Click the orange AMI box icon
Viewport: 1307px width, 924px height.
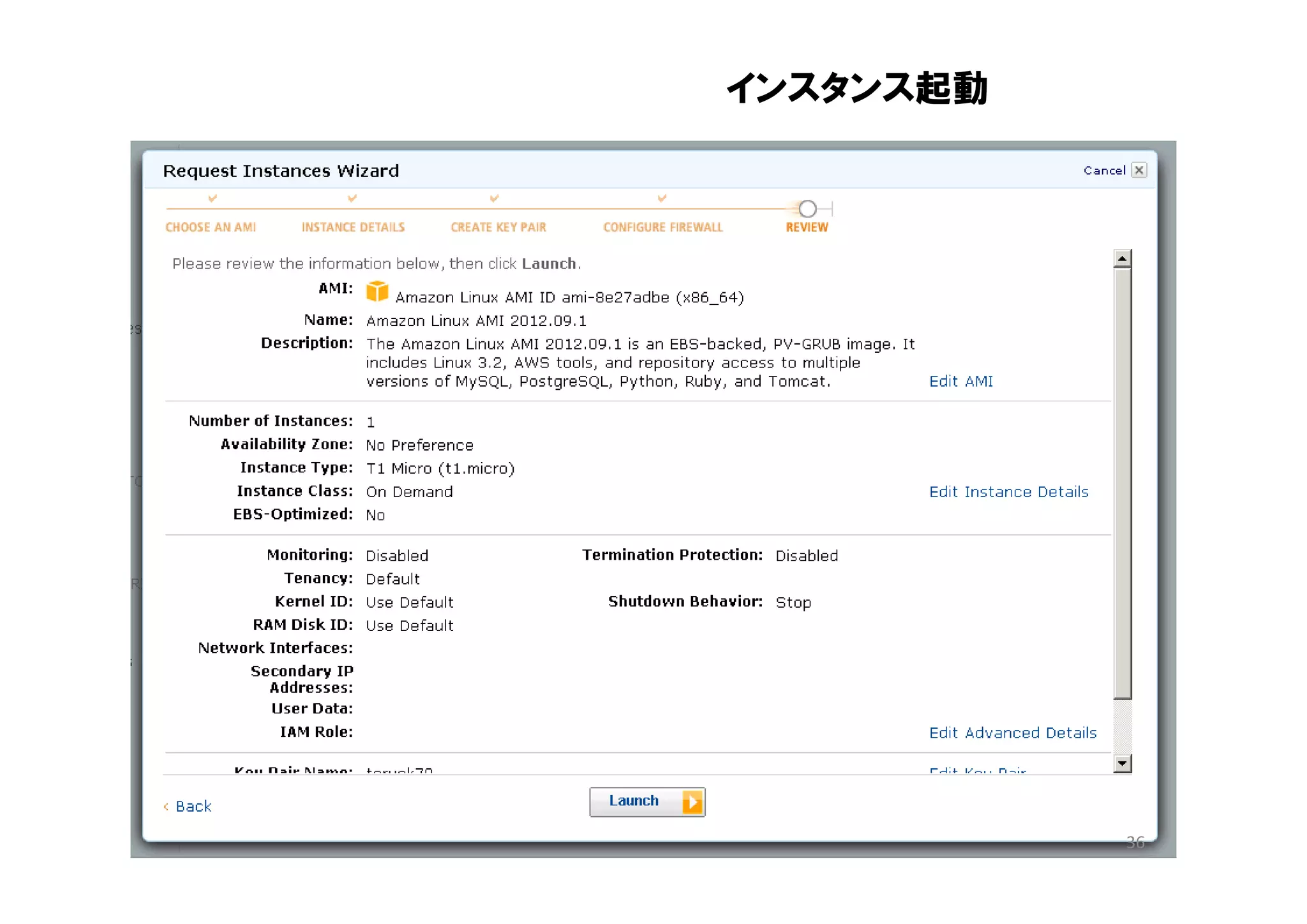[x=377, y=292]
